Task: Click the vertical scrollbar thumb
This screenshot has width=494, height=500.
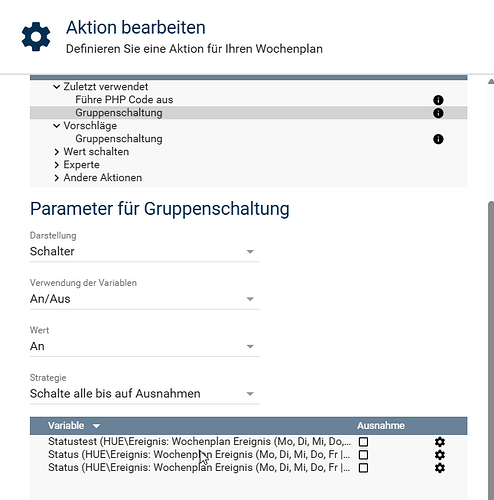Action: click(491, 350)
